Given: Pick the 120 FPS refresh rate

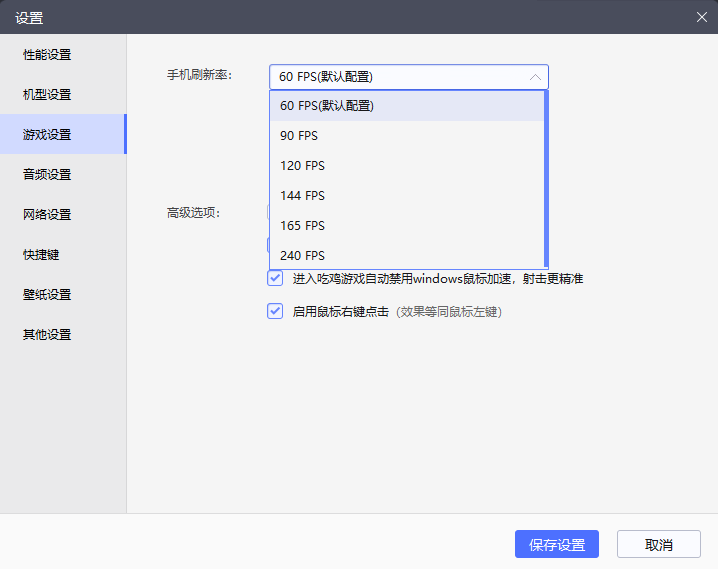Looking at the screenshot, I should click(x=407, y=165).
